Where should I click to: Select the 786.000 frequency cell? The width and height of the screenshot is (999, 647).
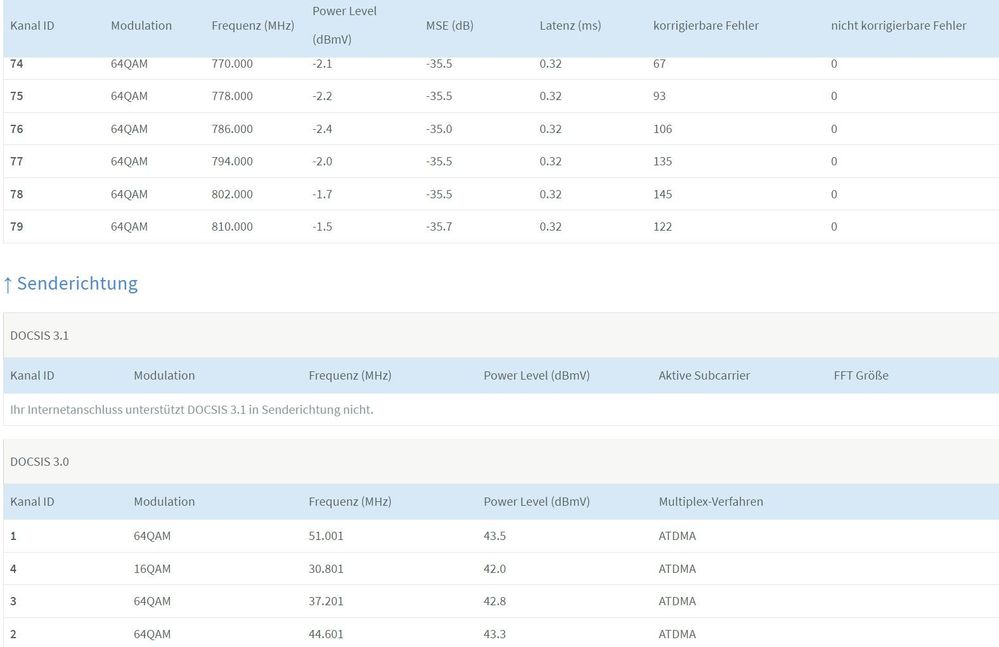click(232, 129)
